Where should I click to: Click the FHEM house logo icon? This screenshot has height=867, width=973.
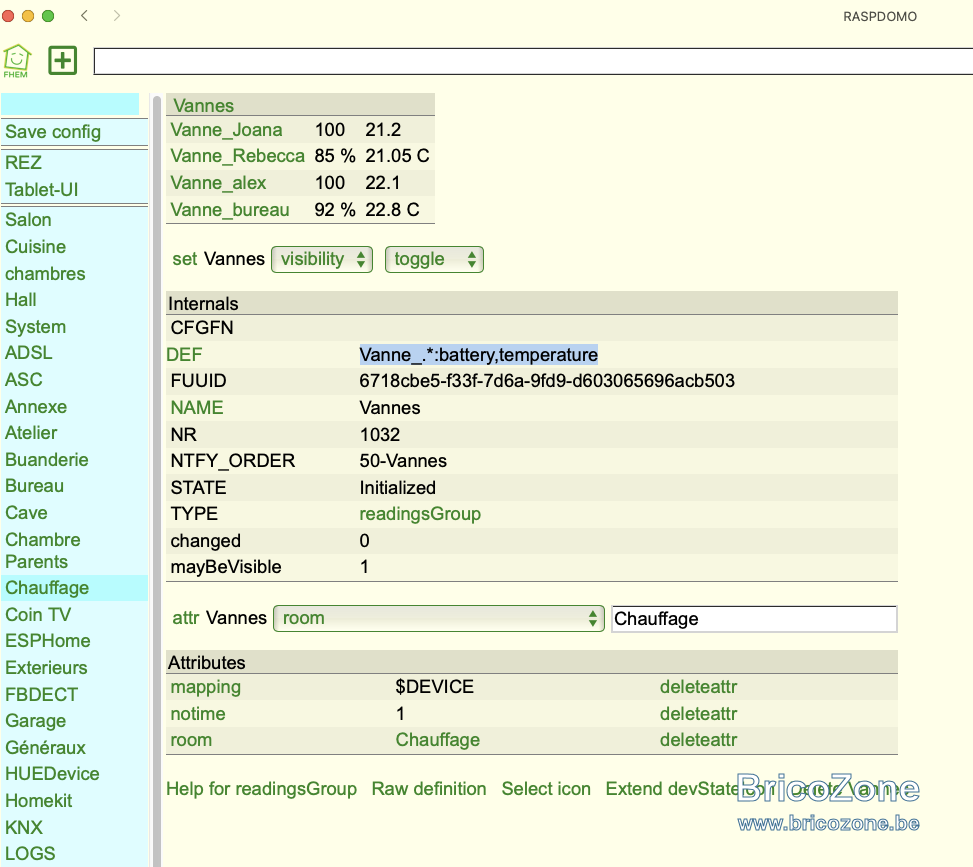click(x=17, y=61)
